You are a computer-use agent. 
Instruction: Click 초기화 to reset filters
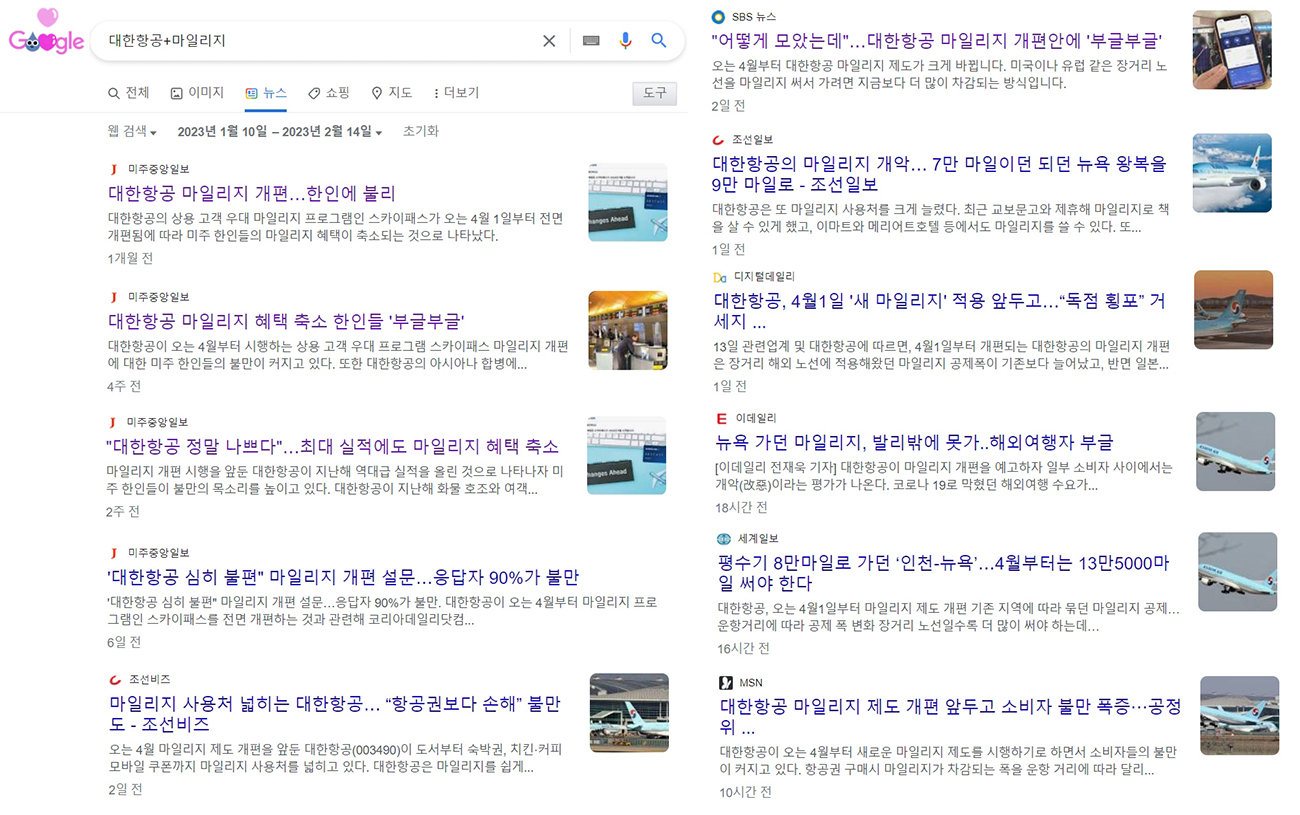tap(420, 132)
